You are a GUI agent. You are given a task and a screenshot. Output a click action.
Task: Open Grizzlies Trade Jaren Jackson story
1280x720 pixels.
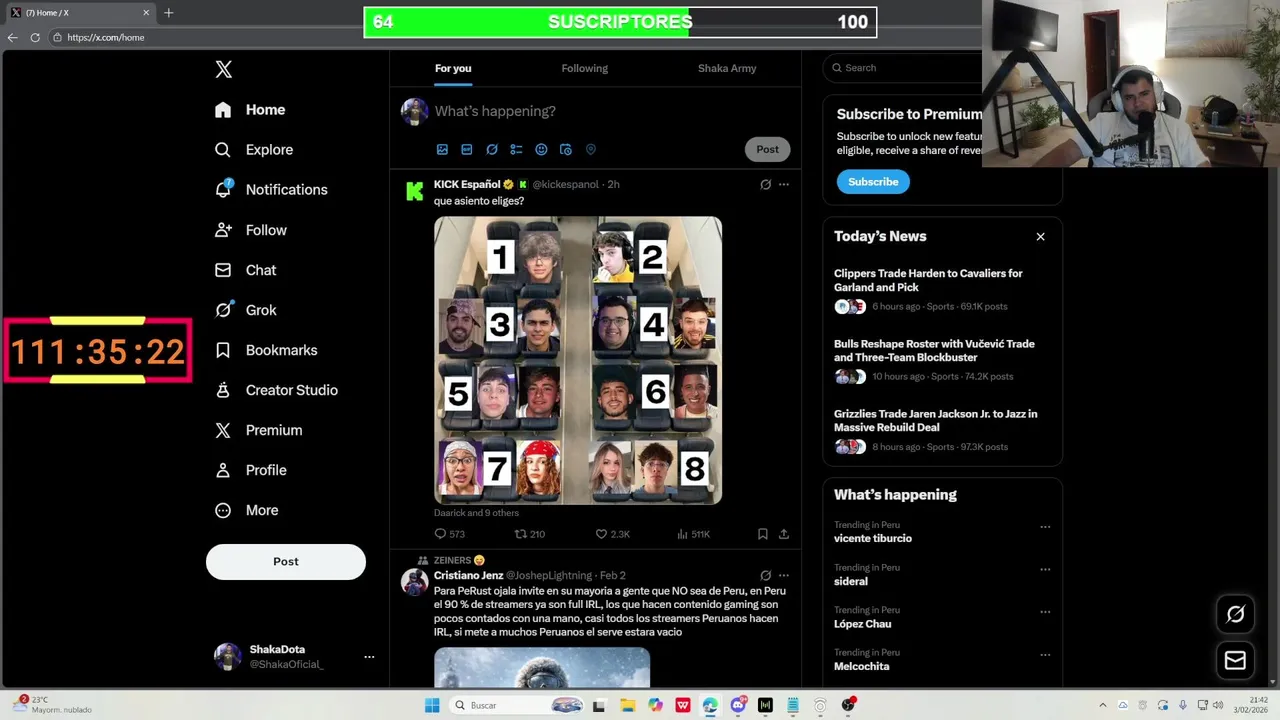coord(942,430)
